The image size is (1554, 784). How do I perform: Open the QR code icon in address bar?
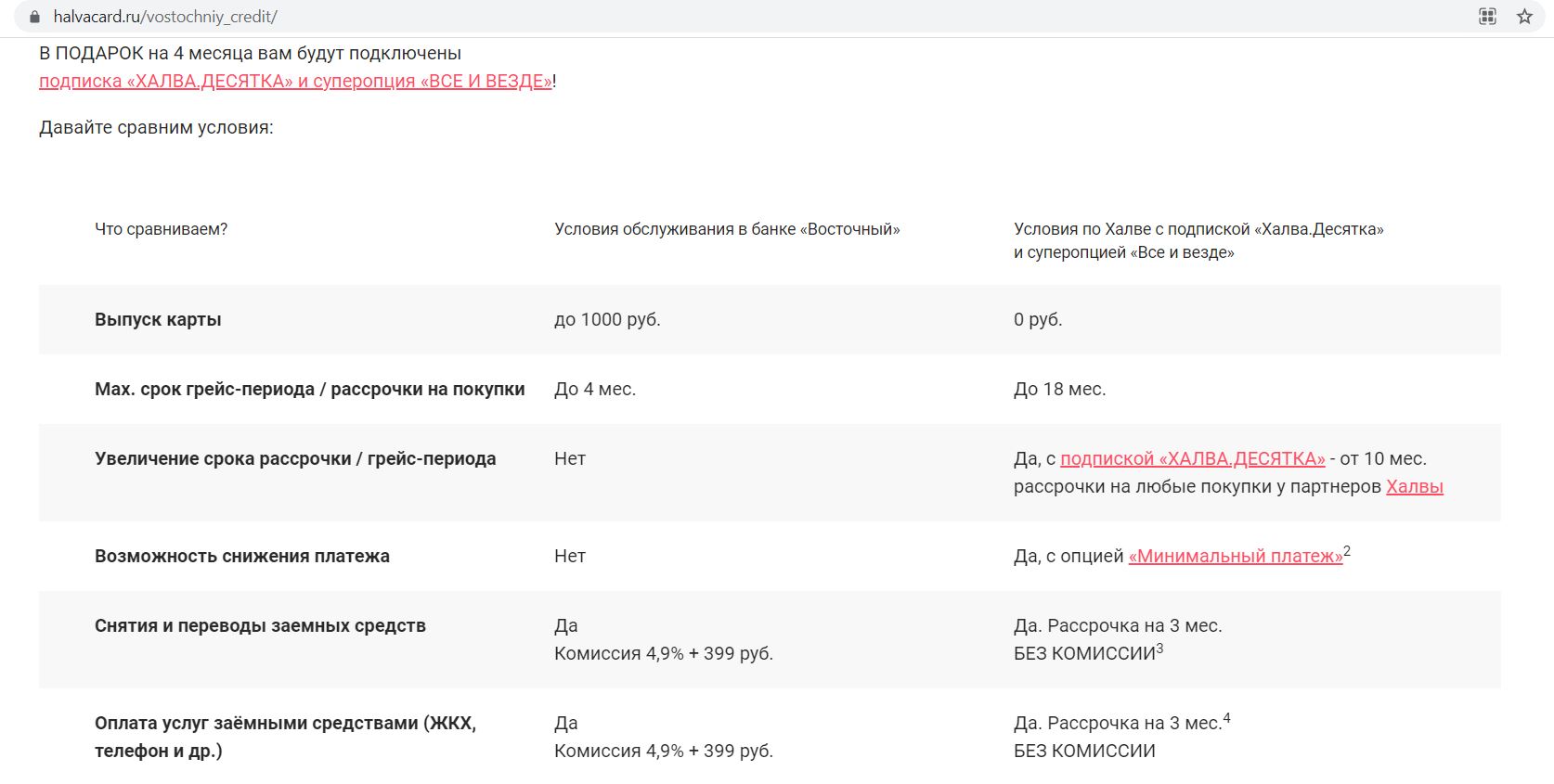[x=1487, y=17]
